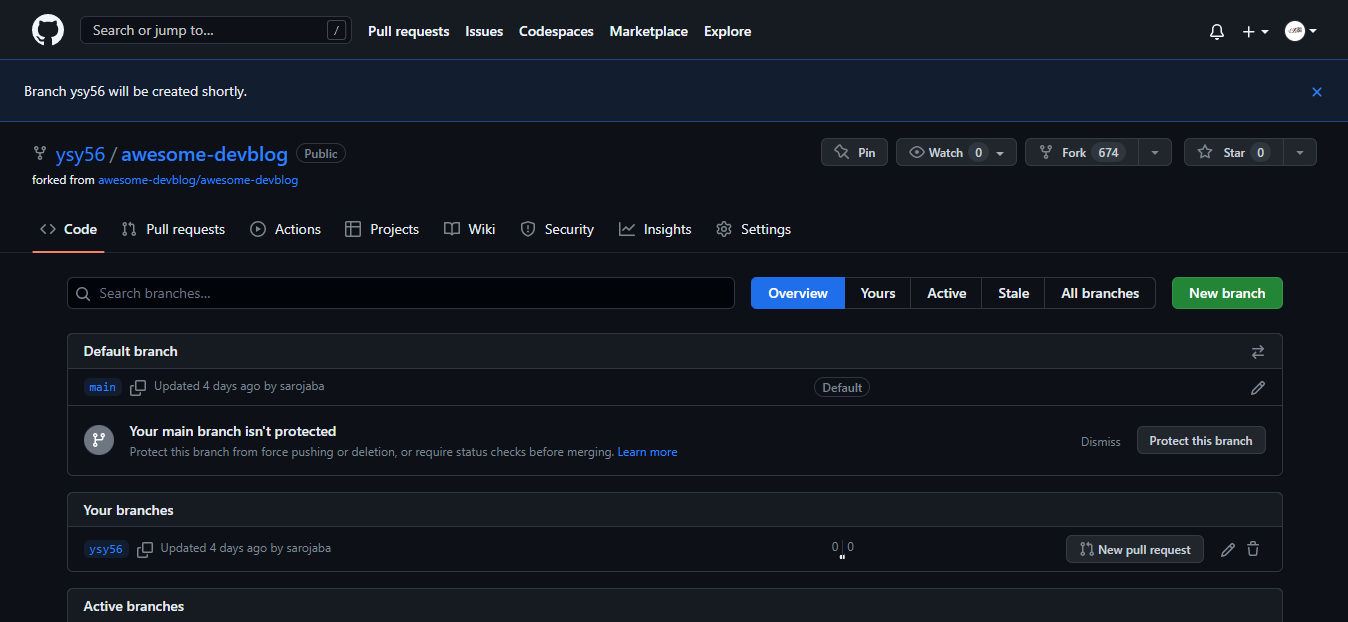This screenshot has height=622, width=1348.
Task: Dismiss the branch protection notice
Action: pos(1101,441)
